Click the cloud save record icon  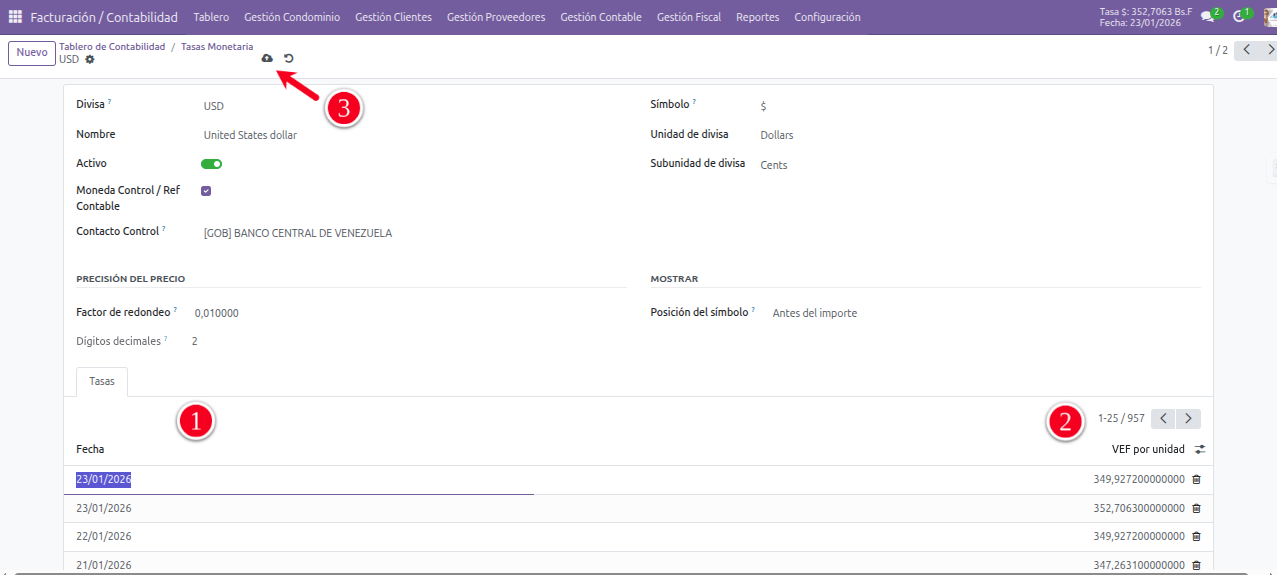point(267,59)
